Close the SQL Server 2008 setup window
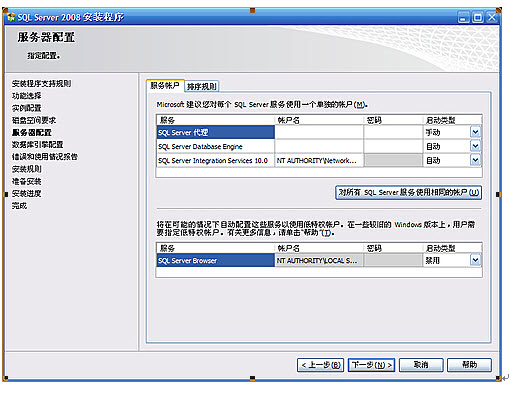Viewport: 511px width, 393px height. (x=492, y=17)
